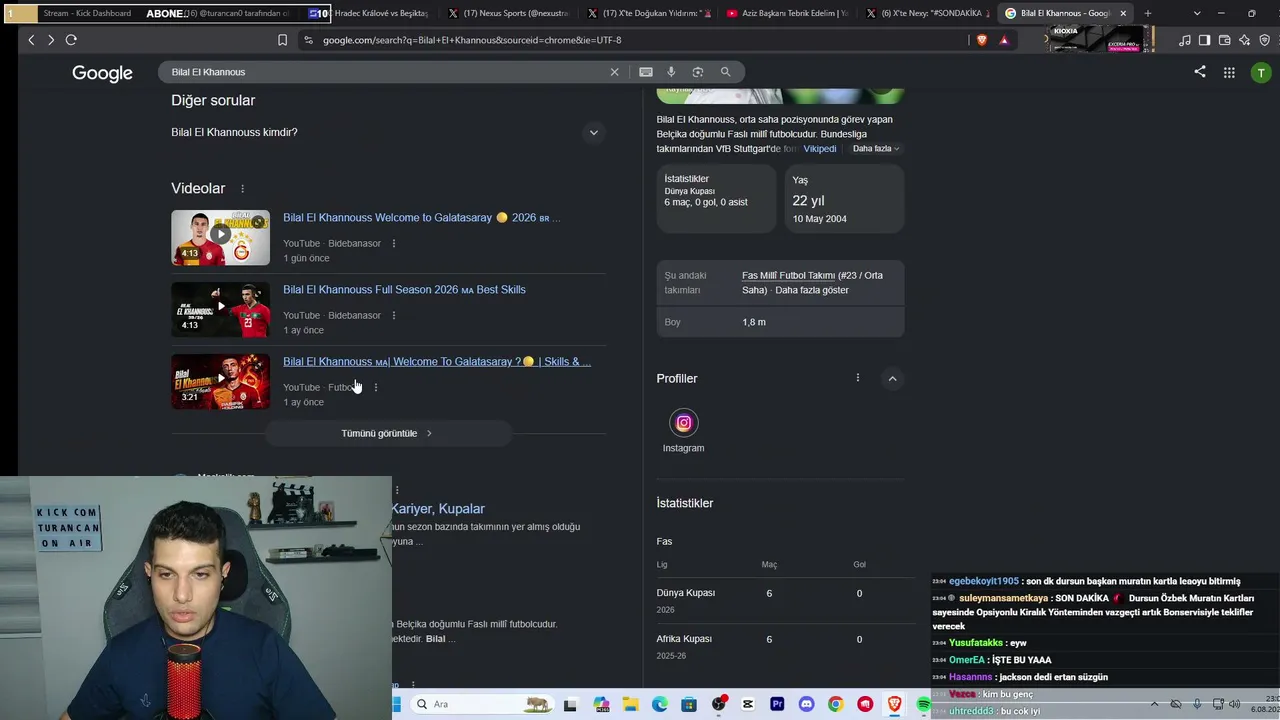Clear the Google search box with X
Image resolution: width=1280 pixels, height=720 pixels.
click(615, 72)
